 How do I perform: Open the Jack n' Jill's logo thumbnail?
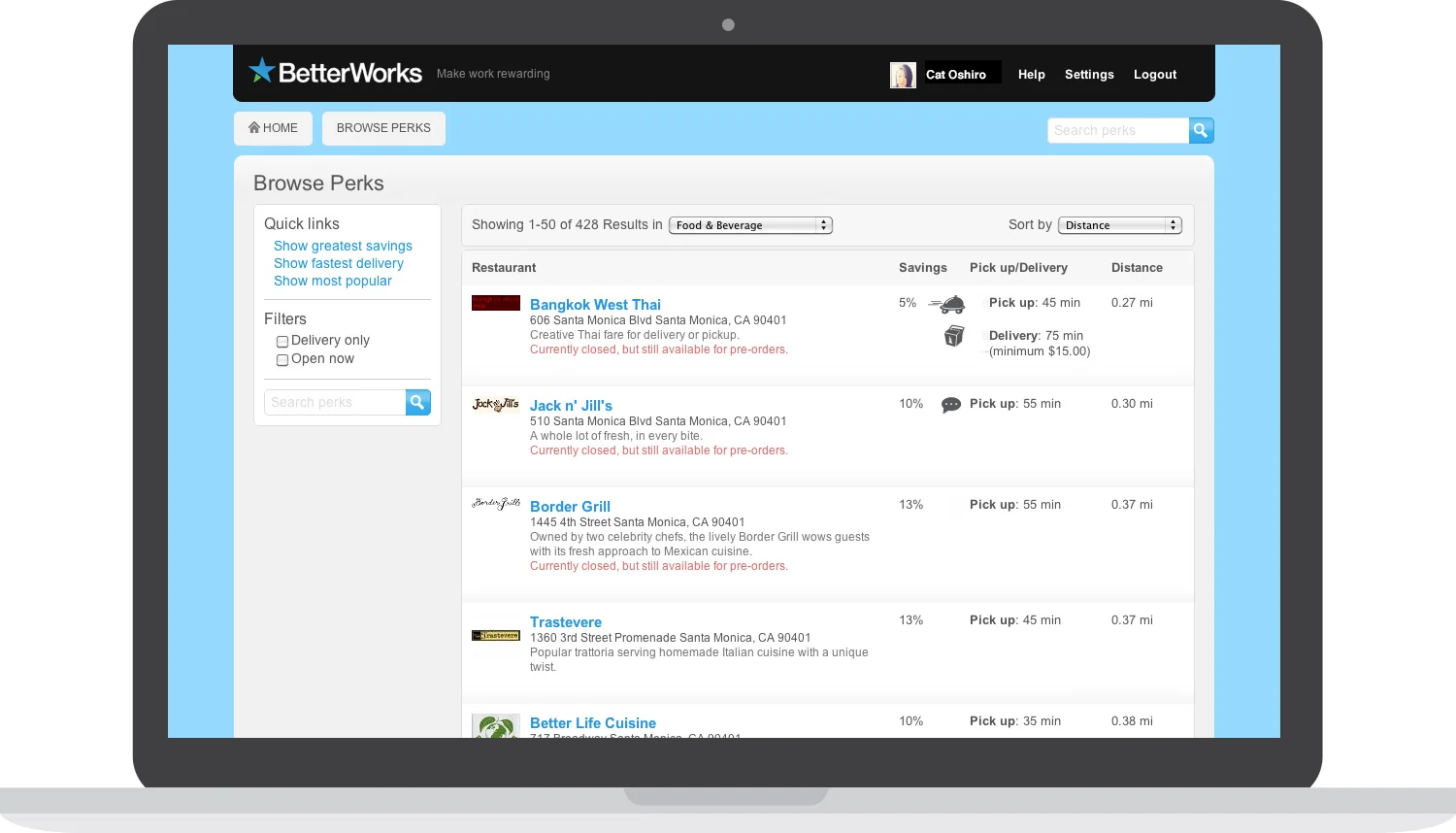[496, 404]
